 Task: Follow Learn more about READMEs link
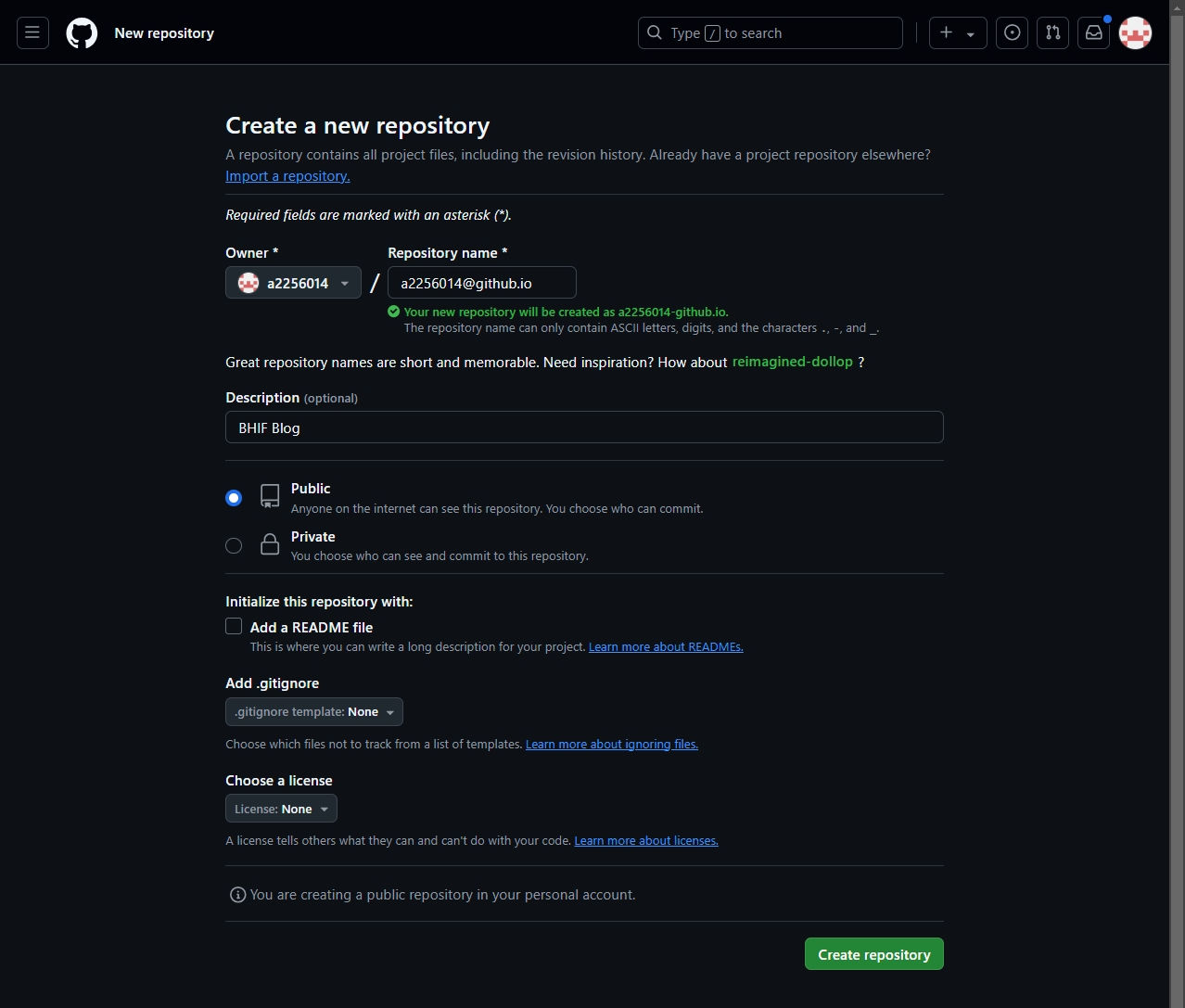point(666,647)
